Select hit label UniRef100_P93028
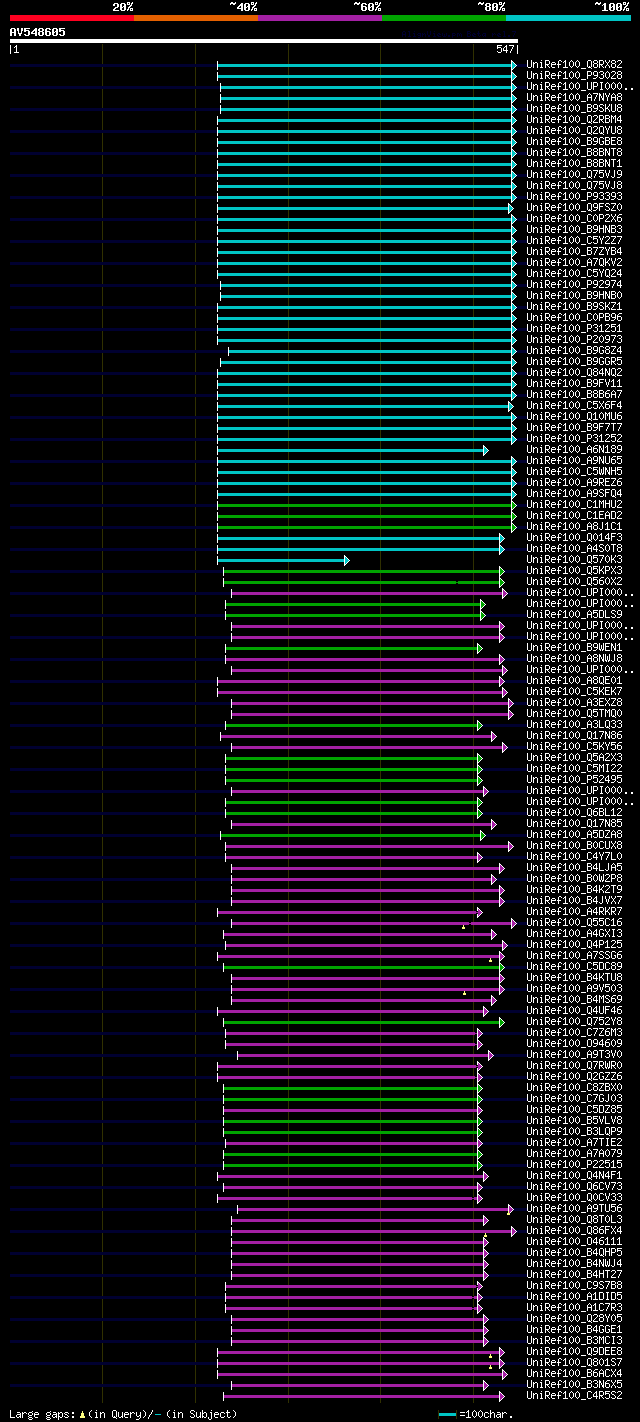This screenshot has width=640, height=1422. (574, 75)
